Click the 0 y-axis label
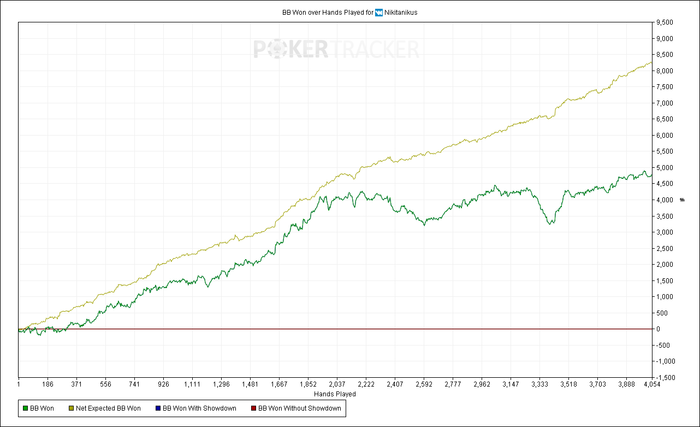The width and height of the screenshot is (700, 427). 658,329
